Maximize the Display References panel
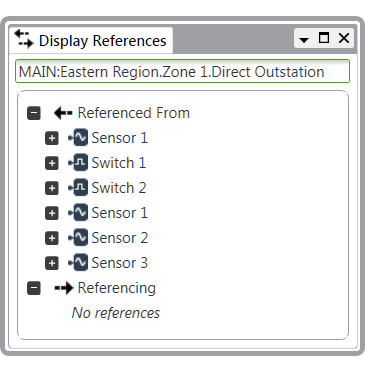This screenshot has height=374, width=365. tap(324, 38)
